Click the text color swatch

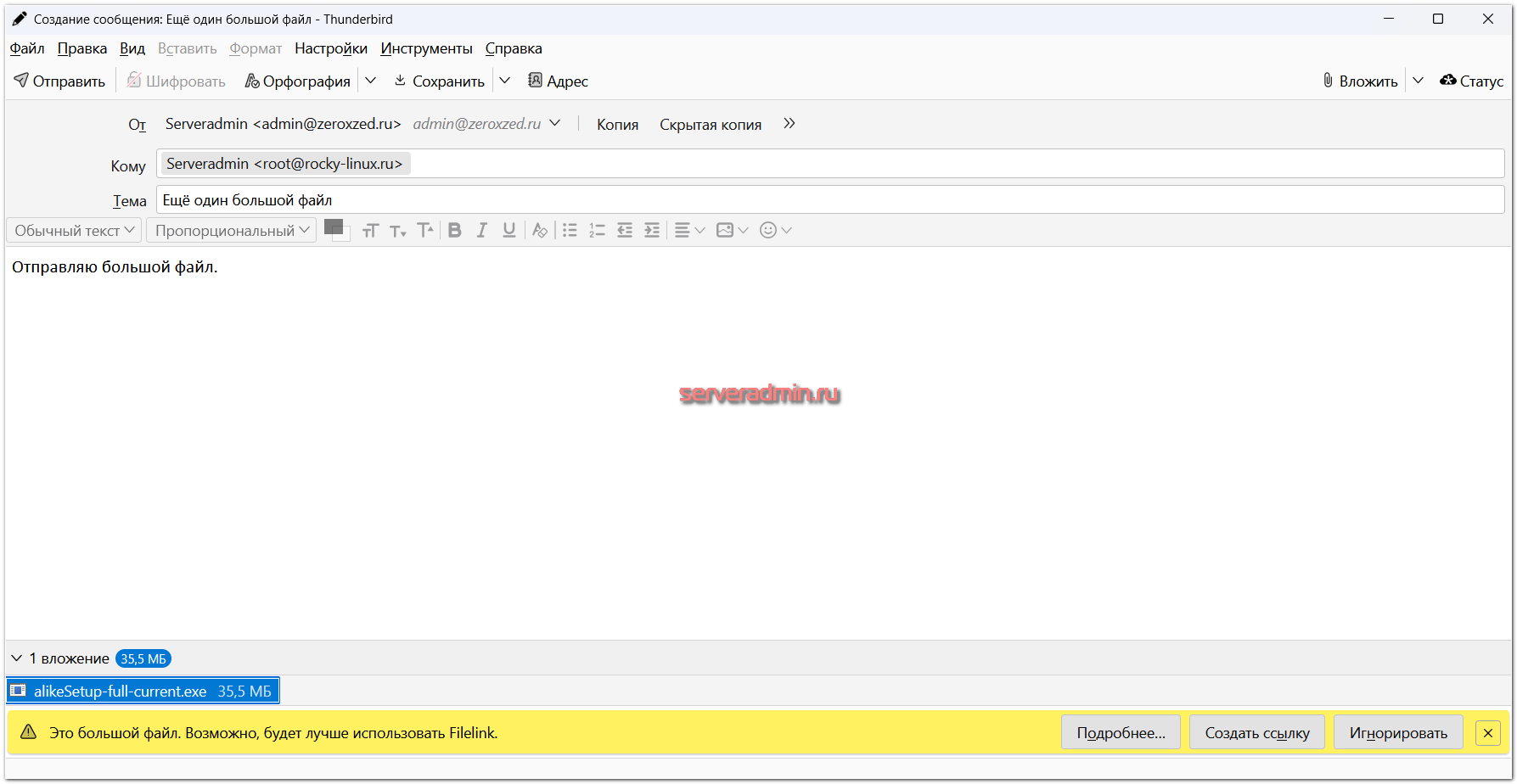pos(333,227)
